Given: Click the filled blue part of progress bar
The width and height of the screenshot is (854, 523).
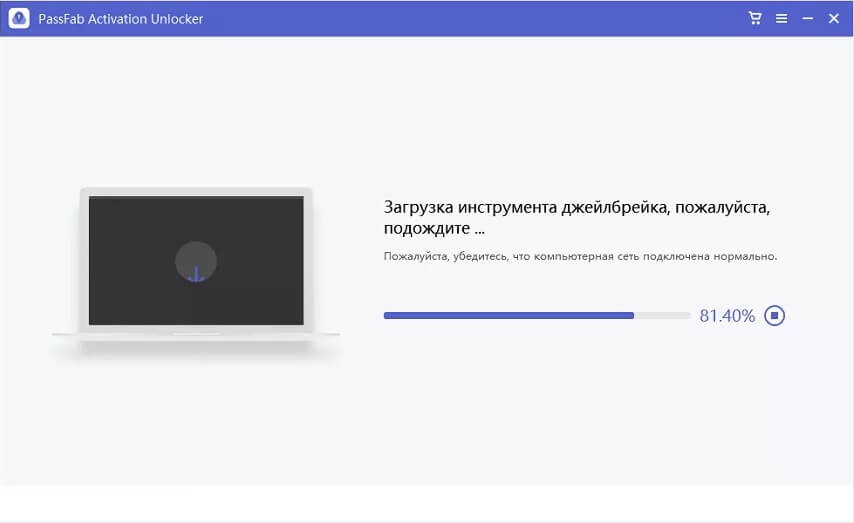Looking at the screenshot, I should click(508, 316).
